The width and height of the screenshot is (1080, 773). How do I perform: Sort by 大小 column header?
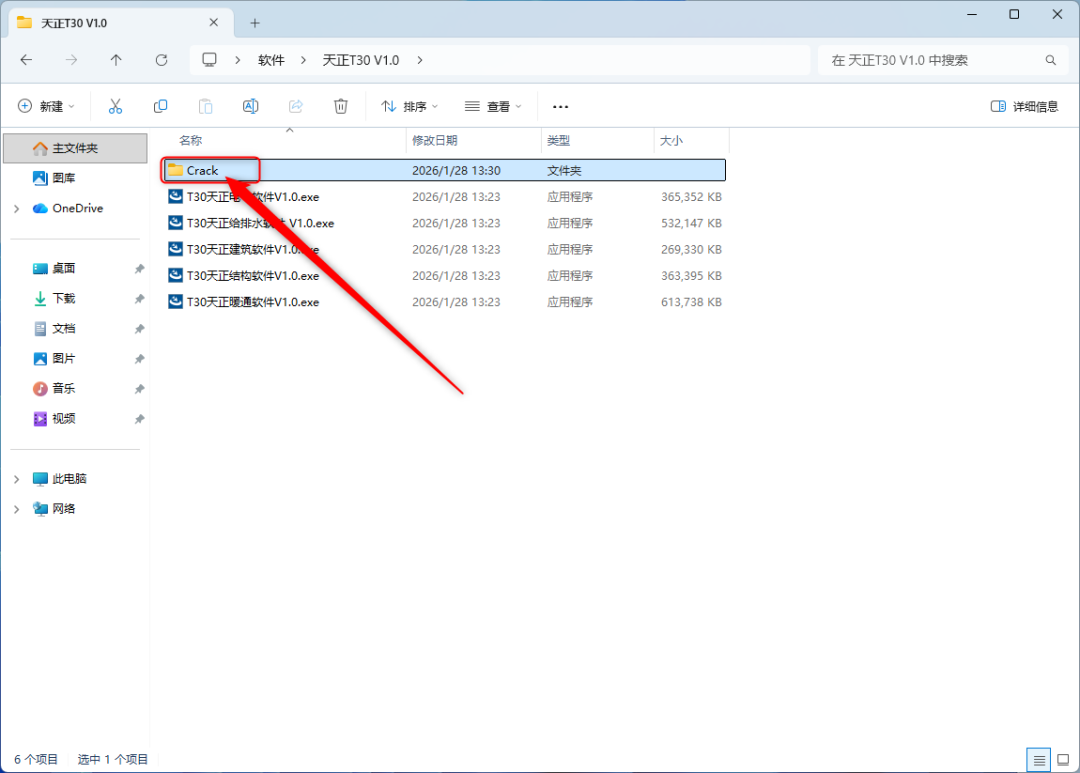pyautogui.click(x=672, y=141)
